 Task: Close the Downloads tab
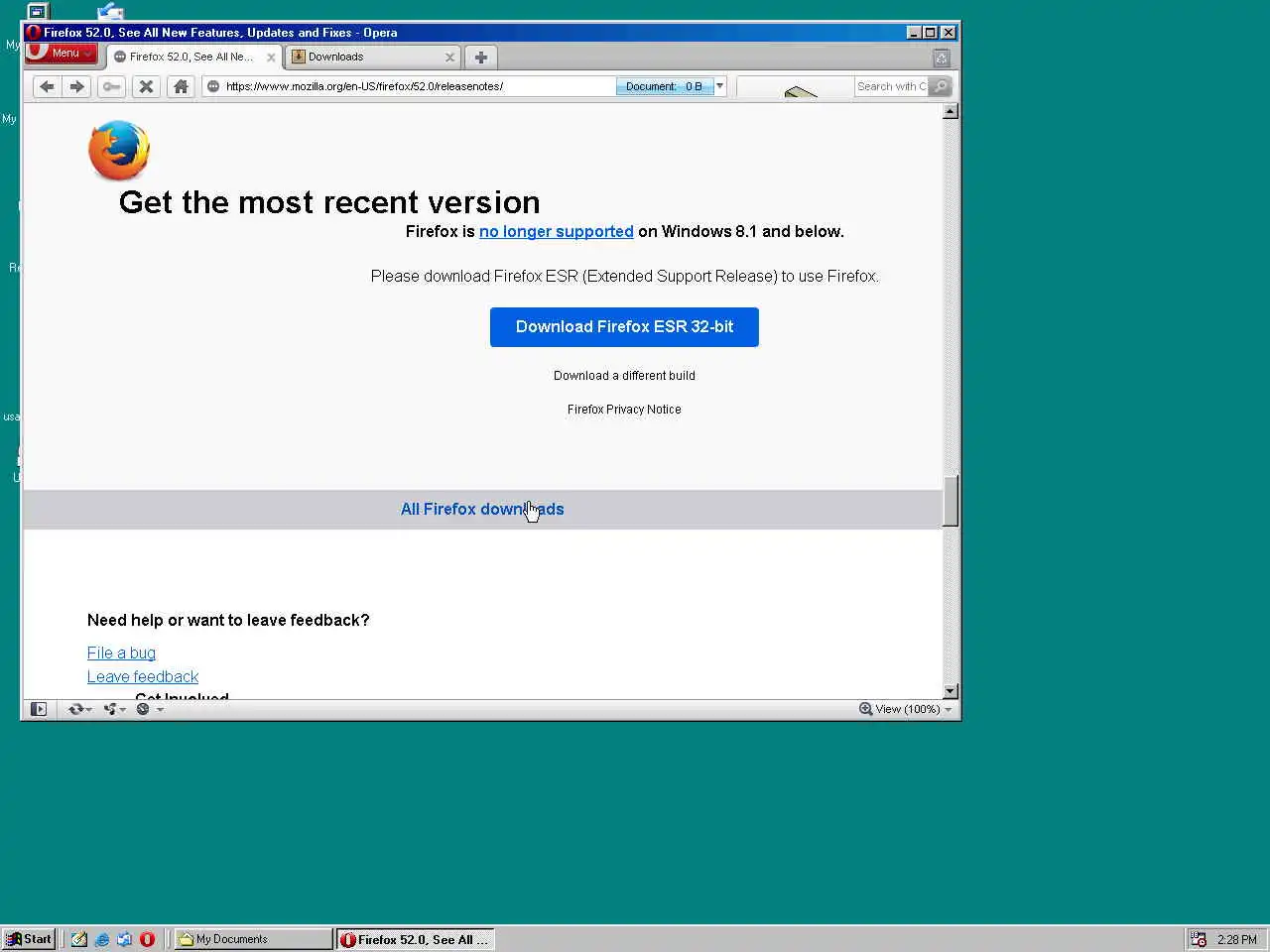click(x=449, y=58)
